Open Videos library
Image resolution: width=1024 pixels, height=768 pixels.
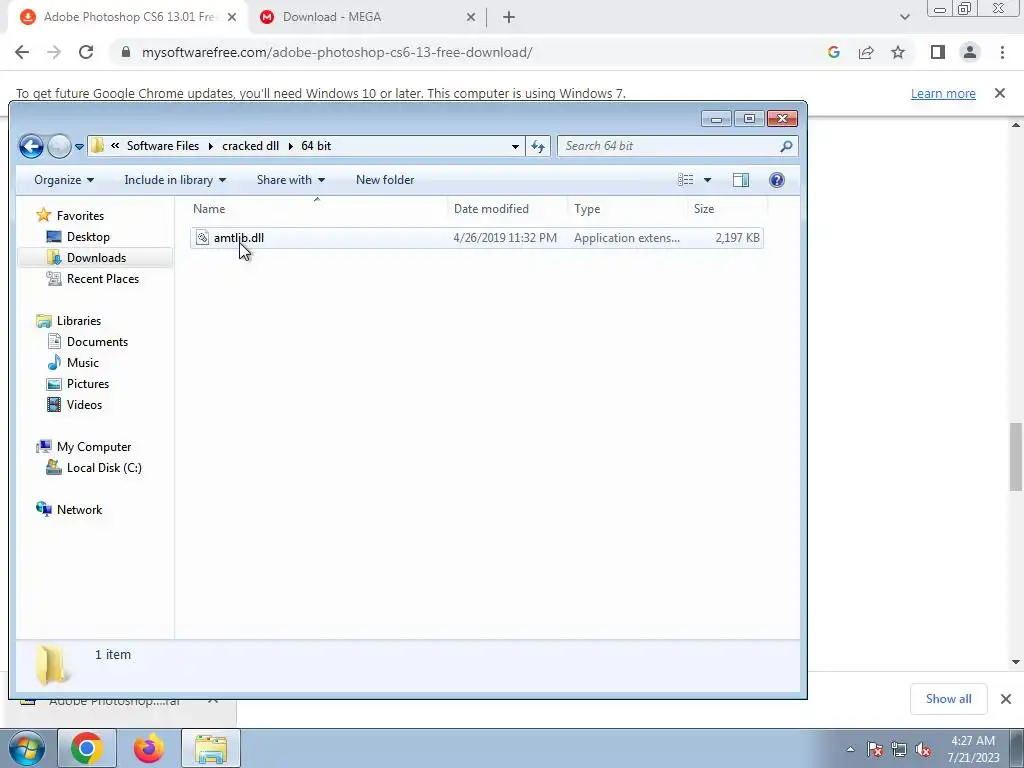84,404
